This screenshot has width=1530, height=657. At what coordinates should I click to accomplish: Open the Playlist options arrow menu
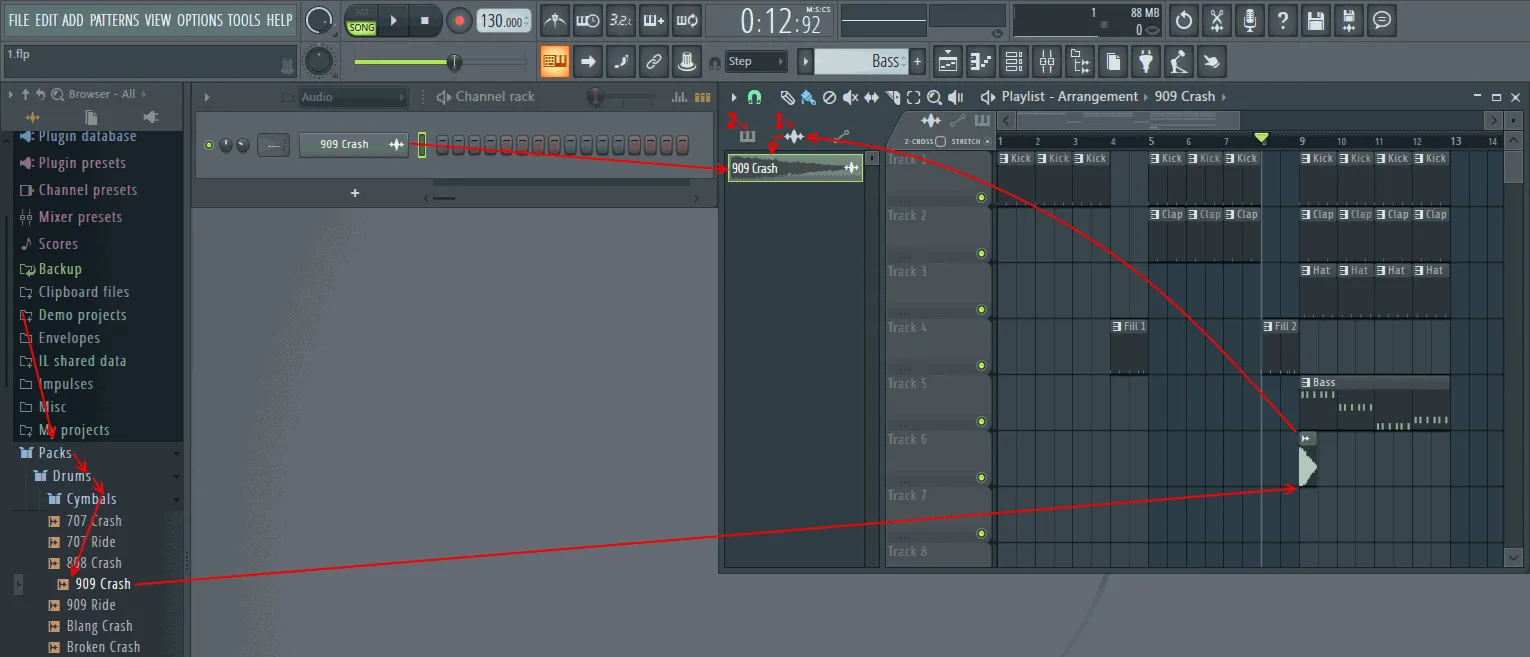[734, 97]
